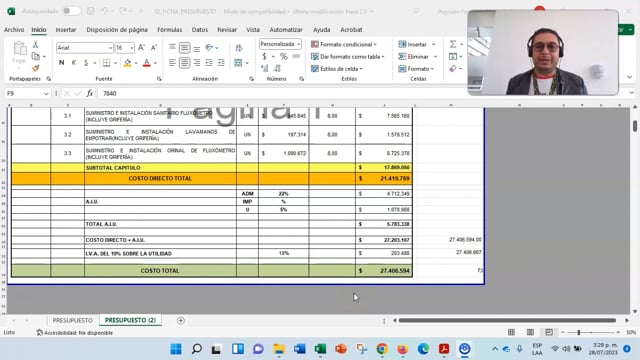
Task: Apply italic with the K button
Action: [x=74, y=62]
